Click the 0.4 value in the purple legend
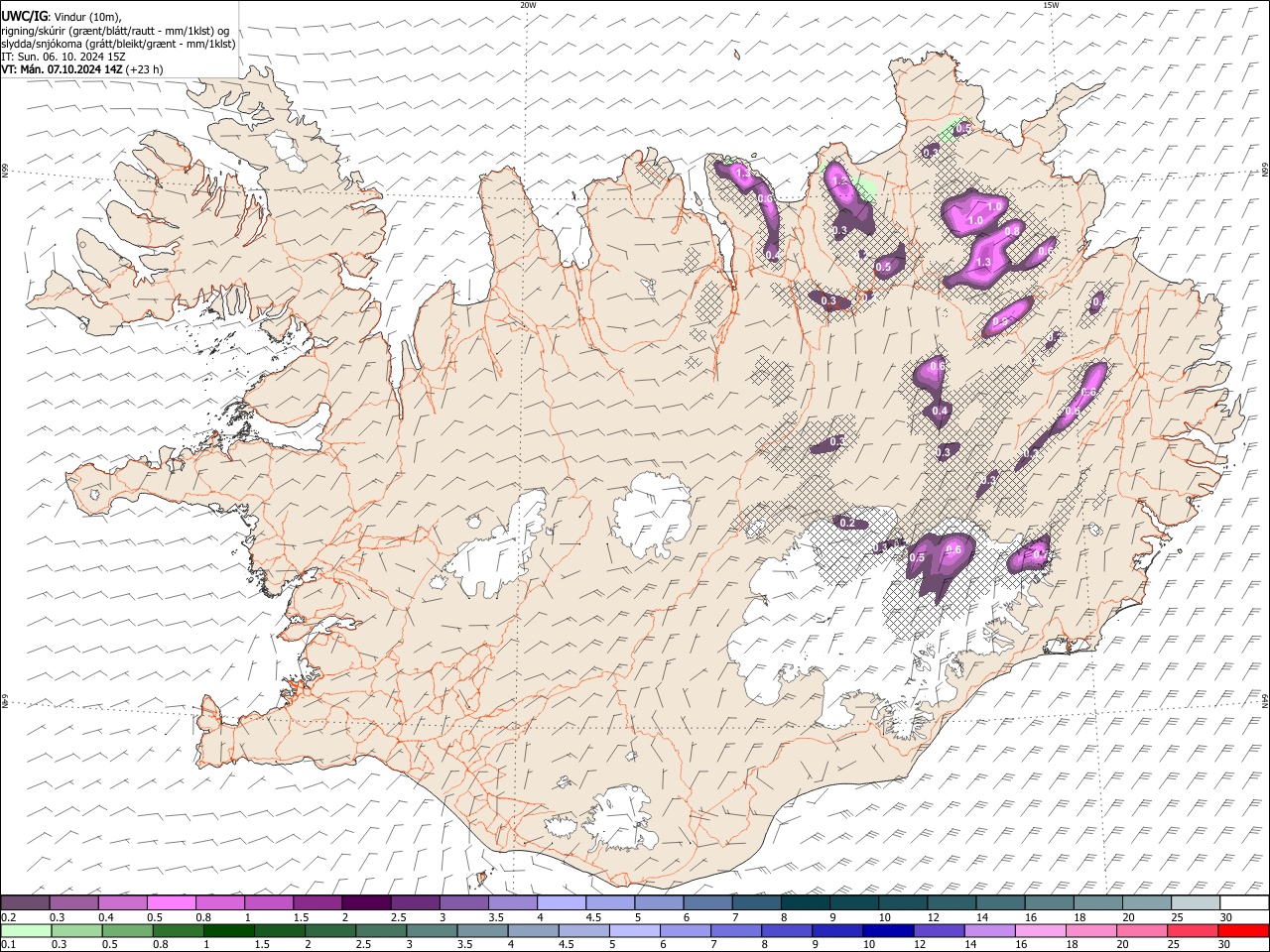 tap(105, 917)
